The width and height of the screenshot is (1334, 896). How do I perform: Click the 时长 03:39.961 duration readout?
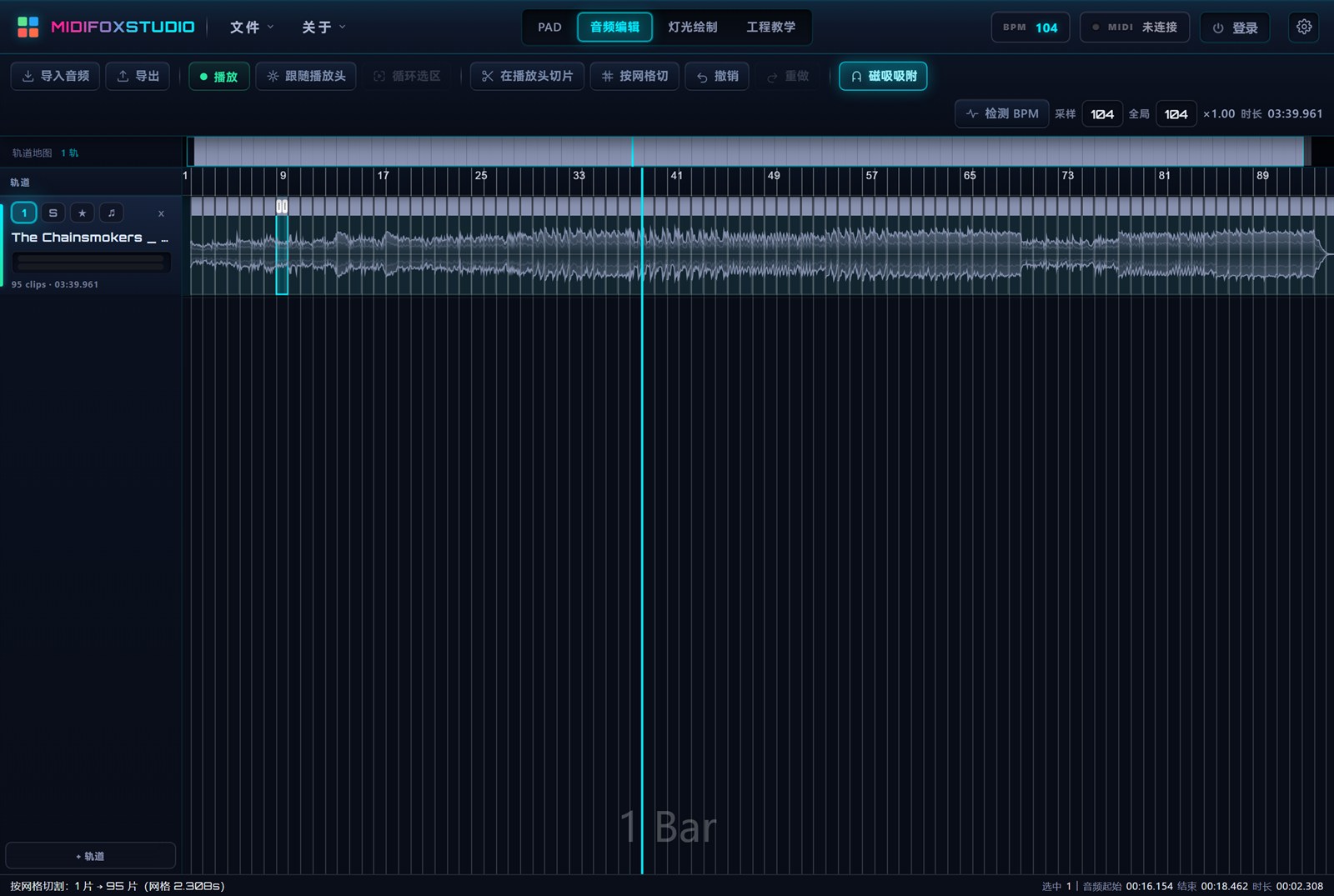coord(1281,114)
